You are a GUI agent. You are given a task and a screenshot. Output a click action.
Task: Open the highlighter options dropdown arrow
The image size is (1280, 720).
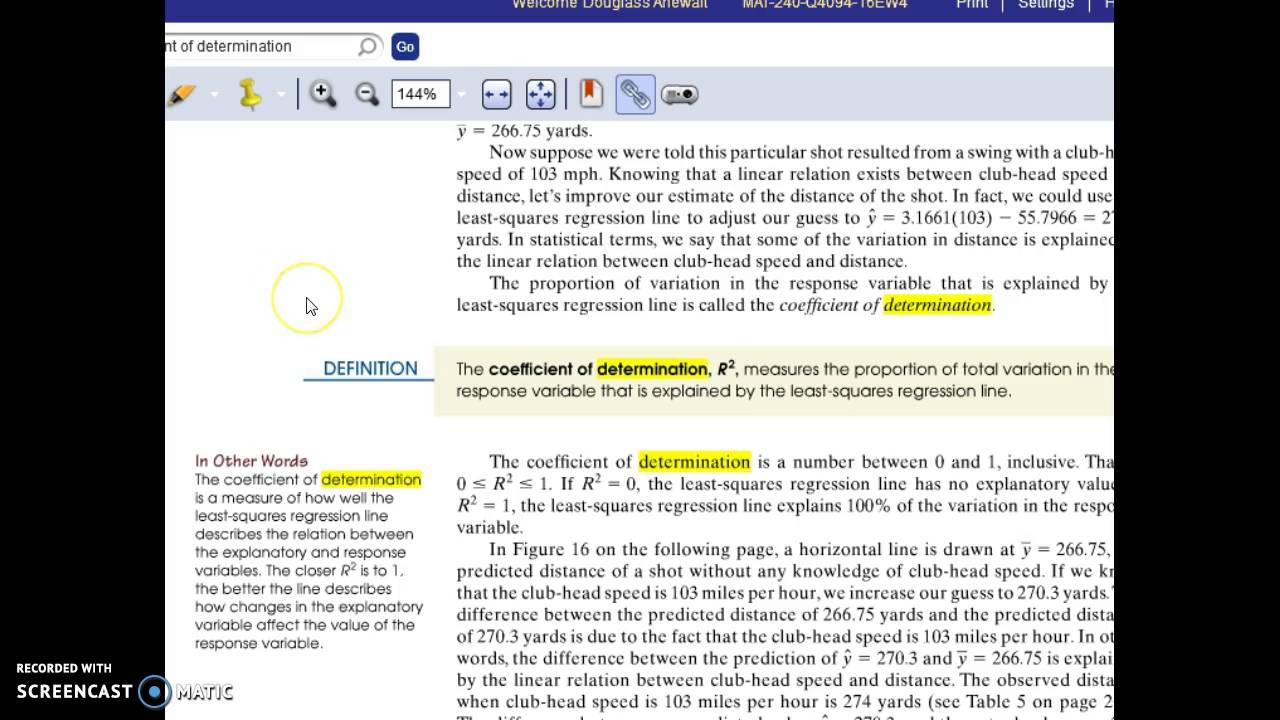click(x=214, y=95)
